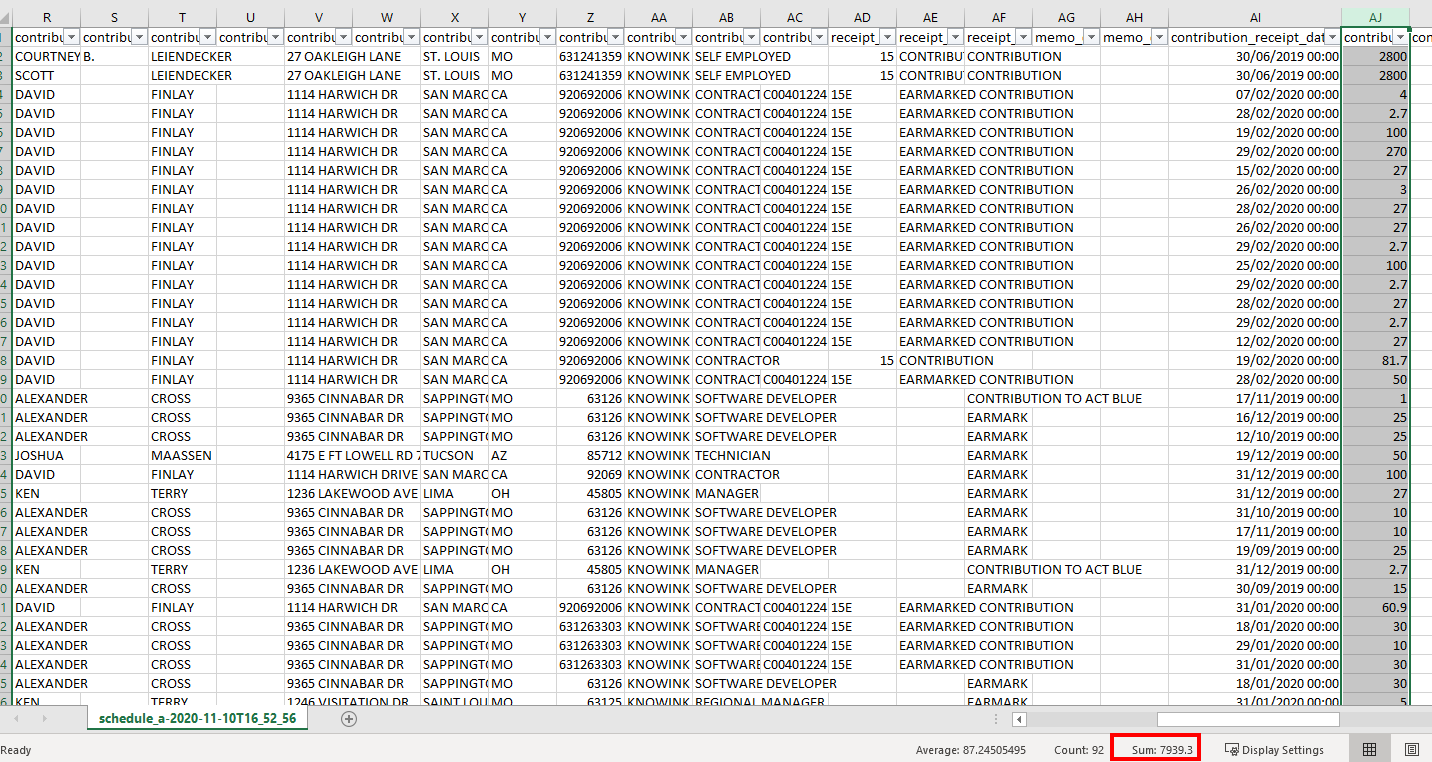Select the COURTNEY B. name cell

tap(46, 56)
